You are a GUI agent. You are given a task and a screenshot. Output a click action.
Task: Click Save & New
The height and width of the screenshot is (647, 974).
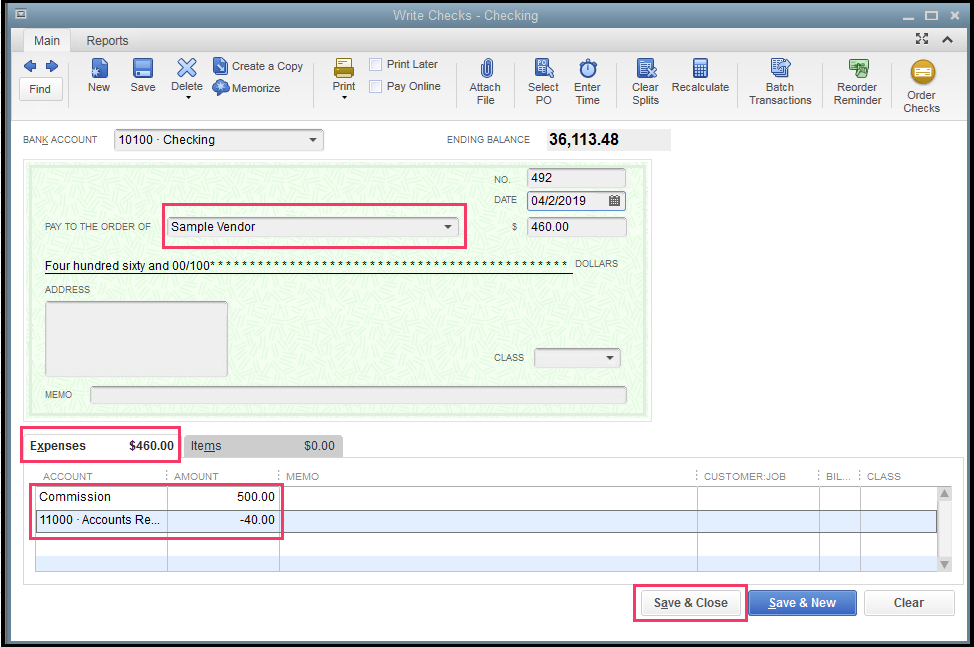(802, 603)
